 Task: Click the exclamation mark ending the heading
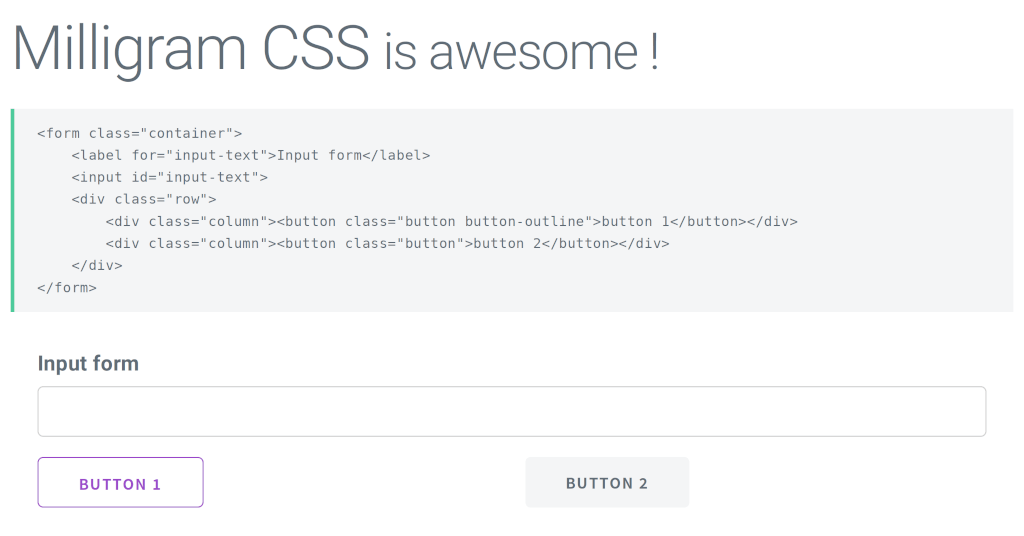[x=653, y=52]
